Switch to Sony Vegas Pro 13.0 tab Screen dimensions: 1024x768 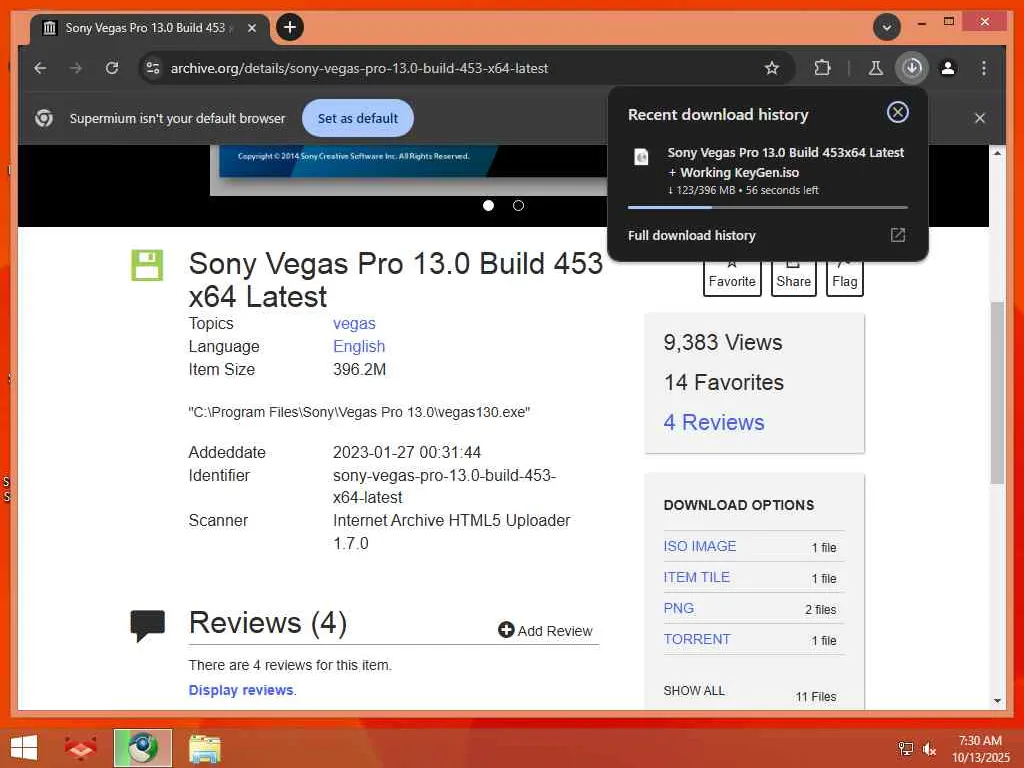[x=146, y=28]
